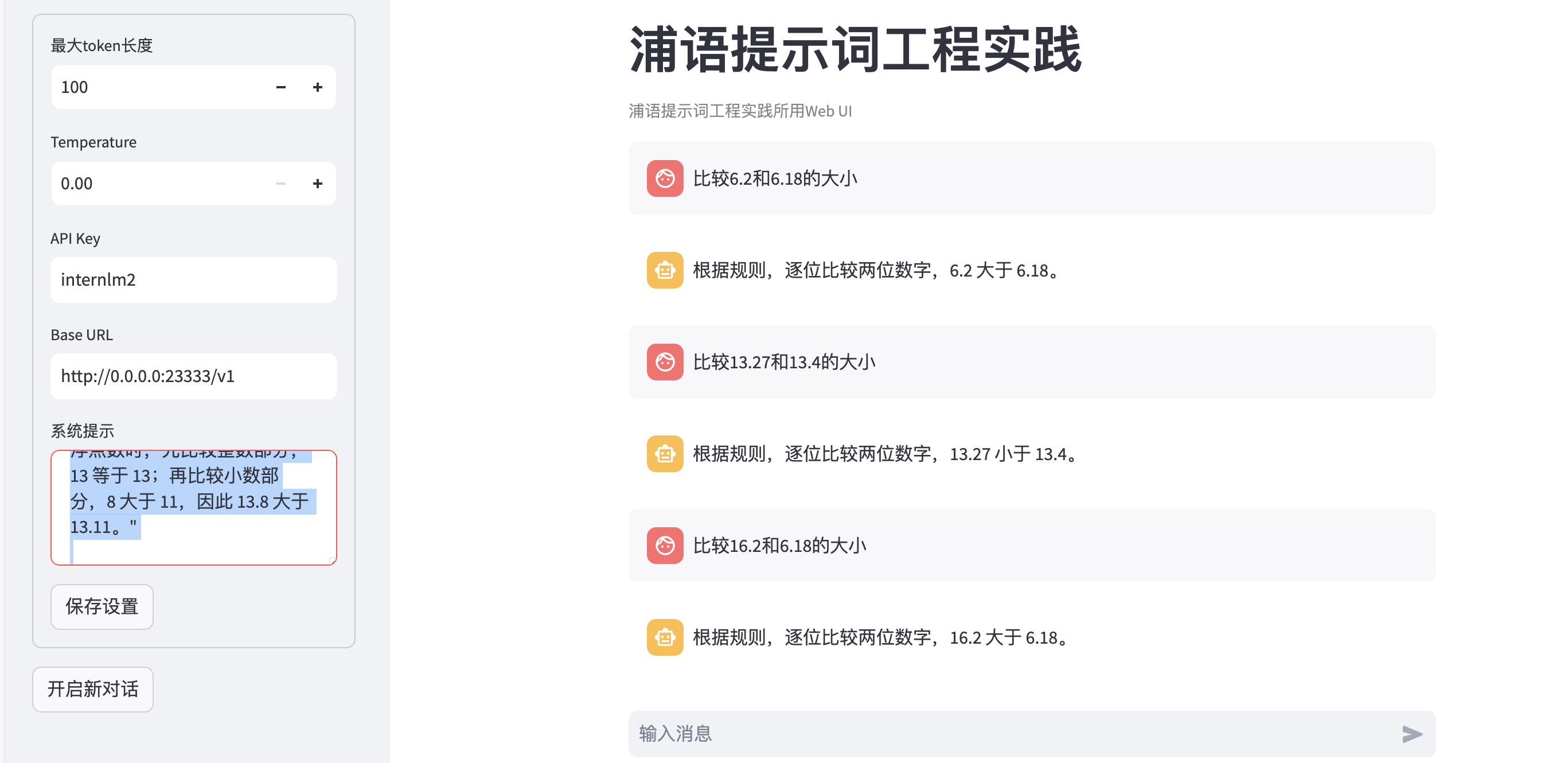Click the 保存设置 button

[x=102, y=606]
